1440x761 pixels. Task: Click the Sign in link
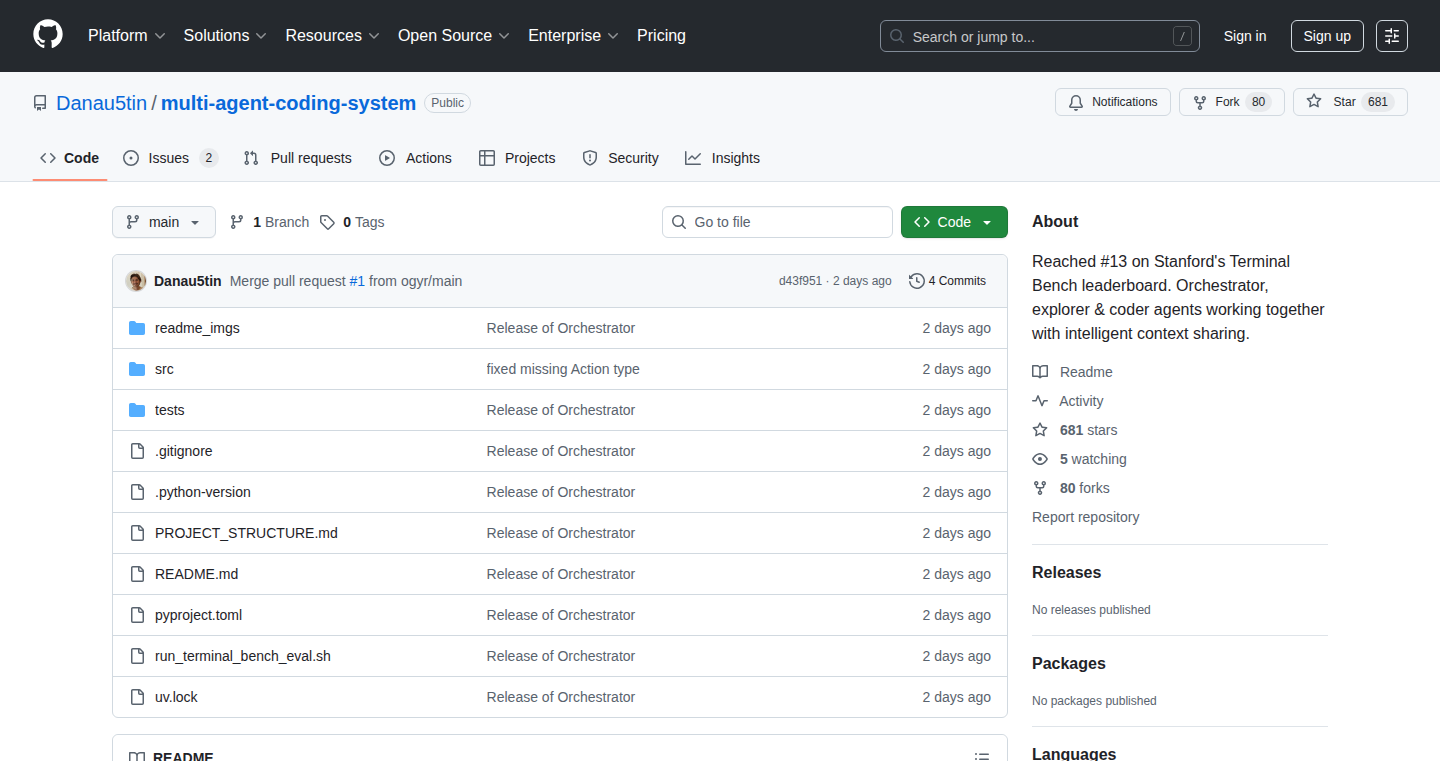click(x=1245, y=36)
